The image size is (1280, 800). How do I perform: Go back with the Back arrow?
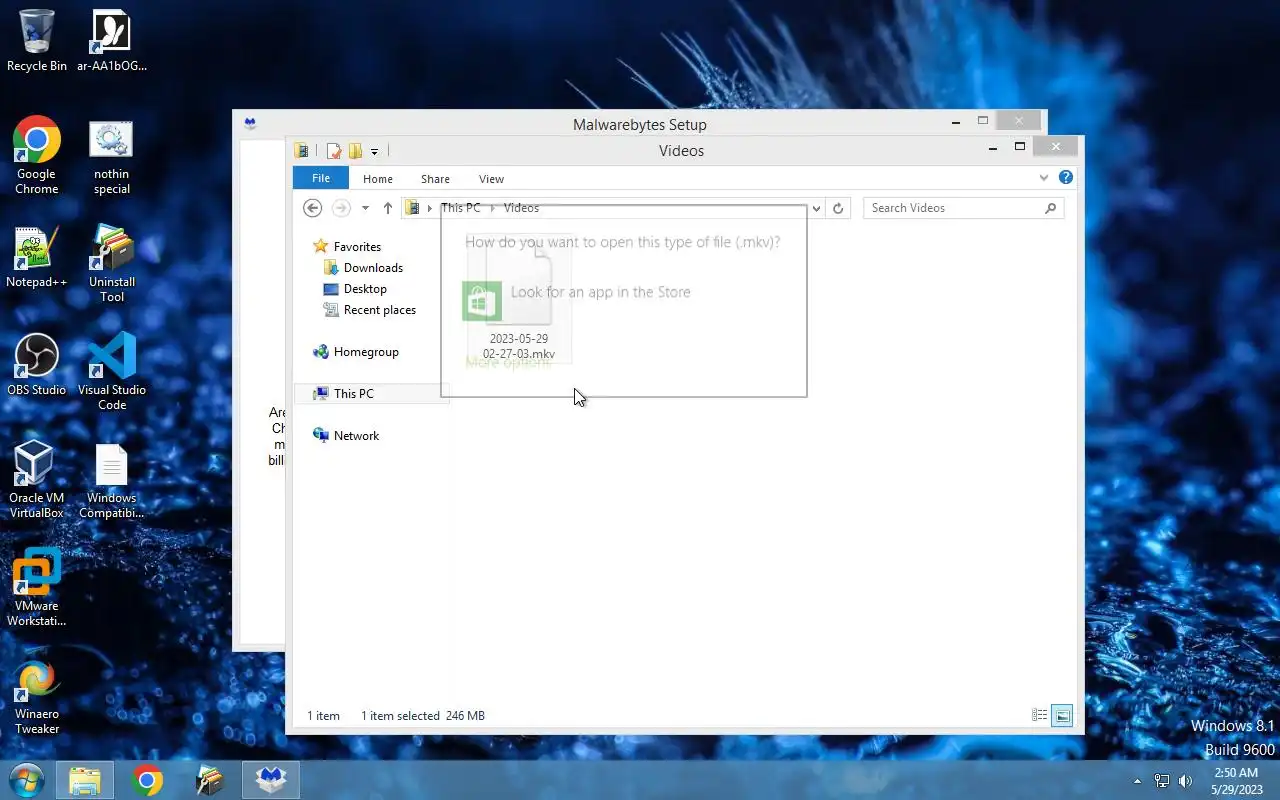coord(312,208)
